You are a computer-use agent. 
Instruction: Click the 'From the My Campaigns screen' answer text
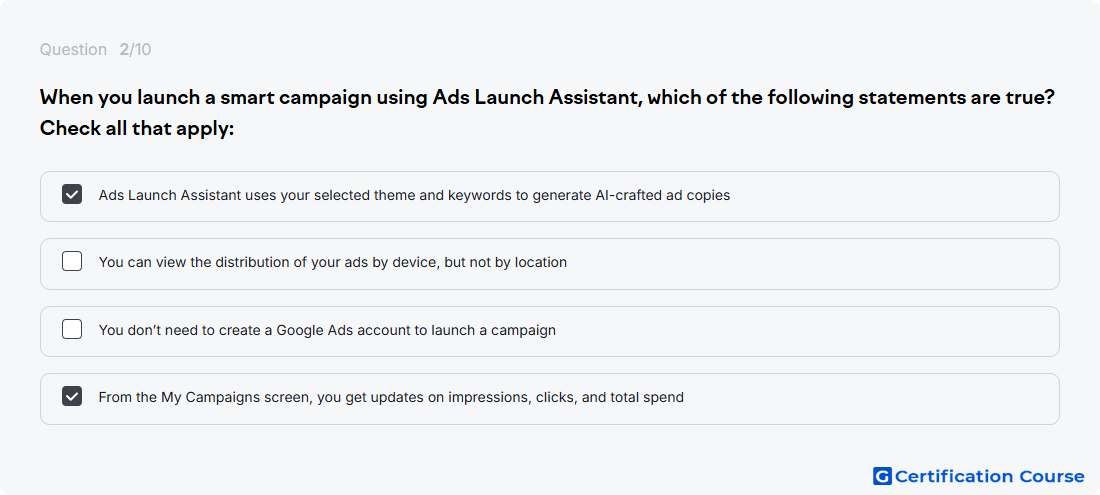pyautogui.click(x=391, y=398)
